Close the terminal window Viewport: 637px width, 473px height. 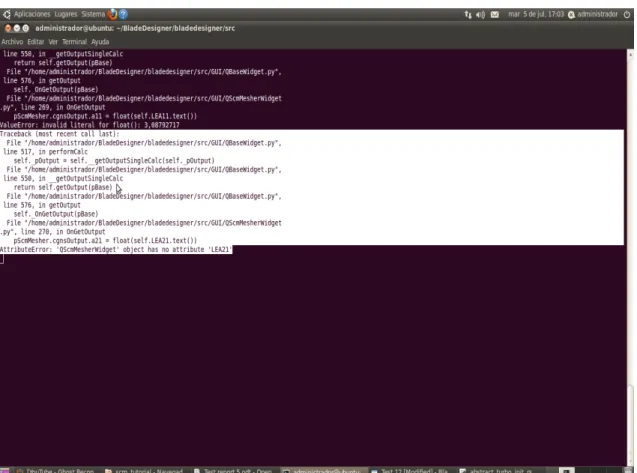[8, 28]
